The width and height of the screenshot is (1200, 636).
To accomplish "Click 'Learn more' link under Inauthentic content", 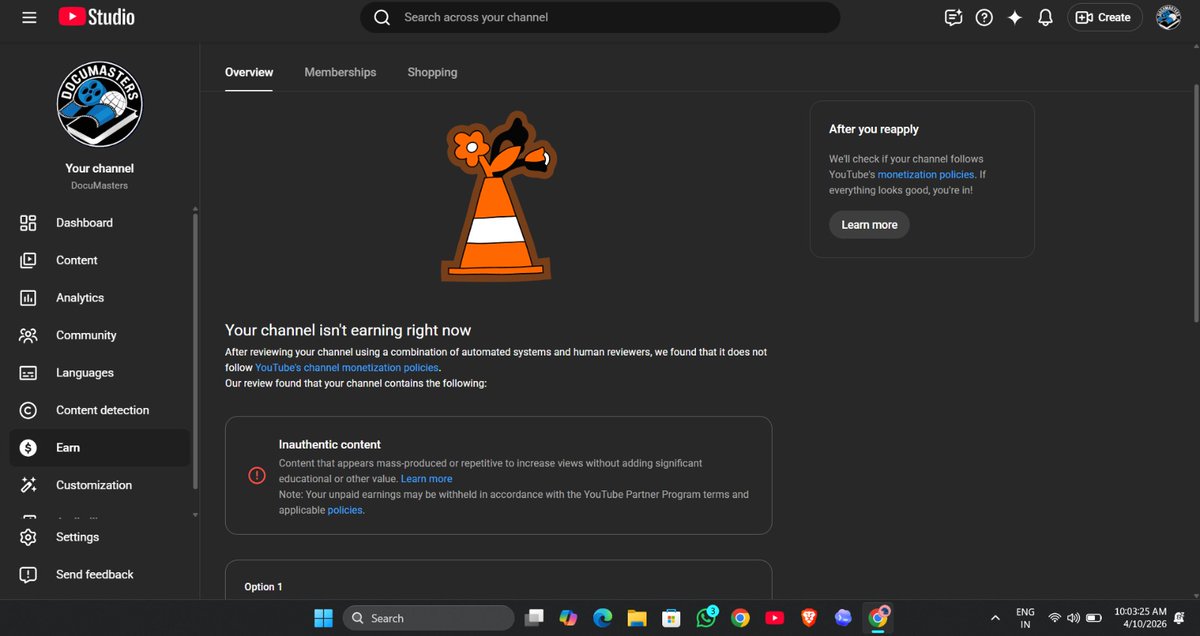I will 427,479.
